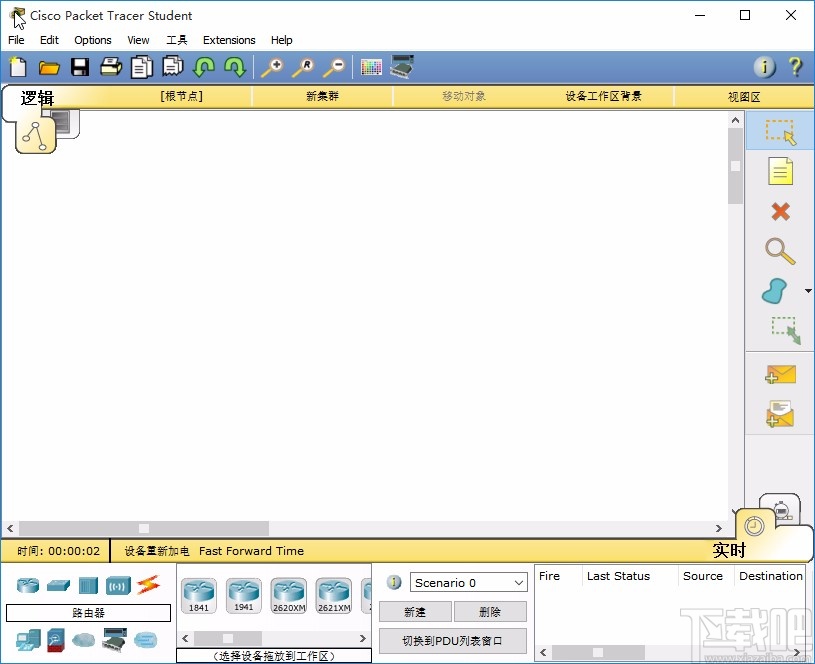Image resolution: width=815 pixels, height=664 pixels.
Task: Click the 新集群 button
Action: (x=322, y=96)
